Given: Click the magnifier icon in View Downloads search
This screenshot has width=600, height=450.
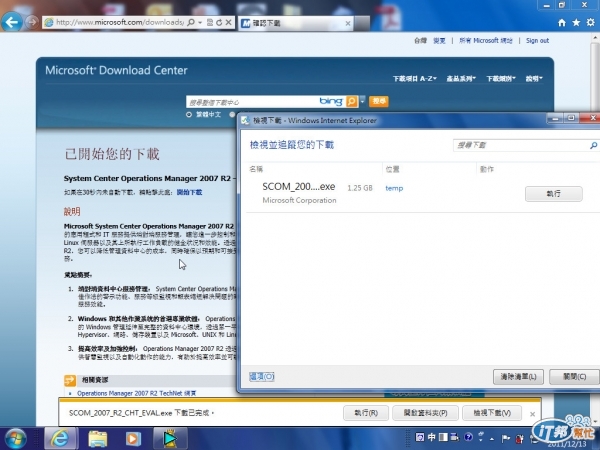Looking at the screenshot, I should coord(593,145).
